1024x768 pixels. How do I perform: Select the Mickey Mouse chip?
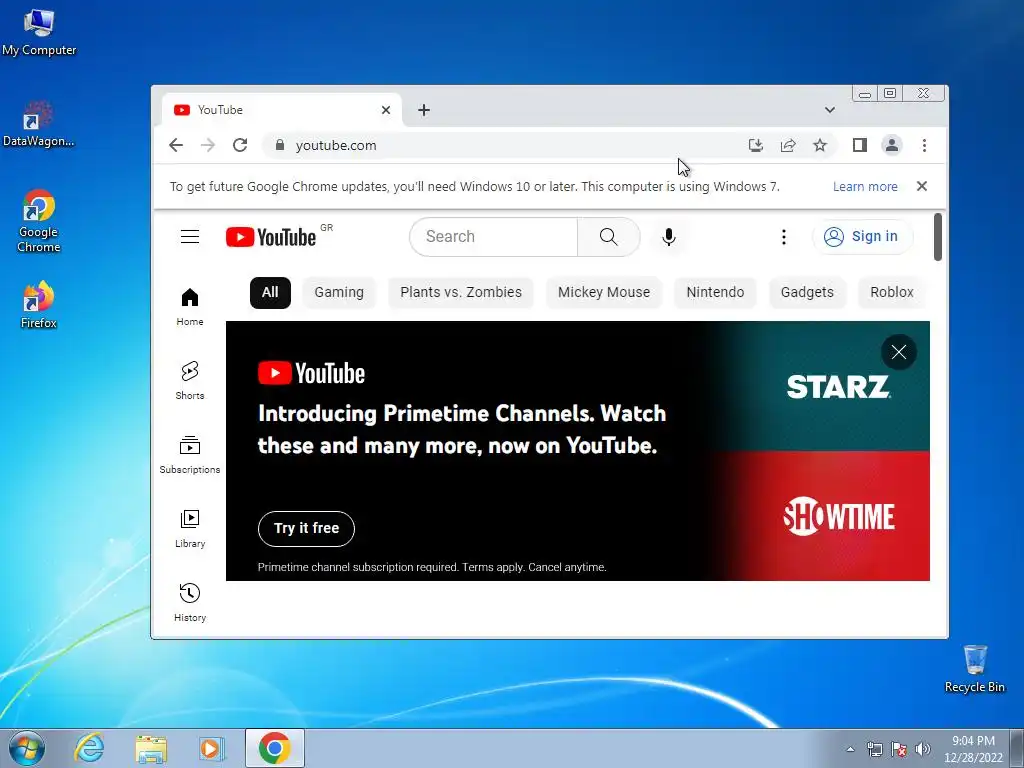pos(604,292)
